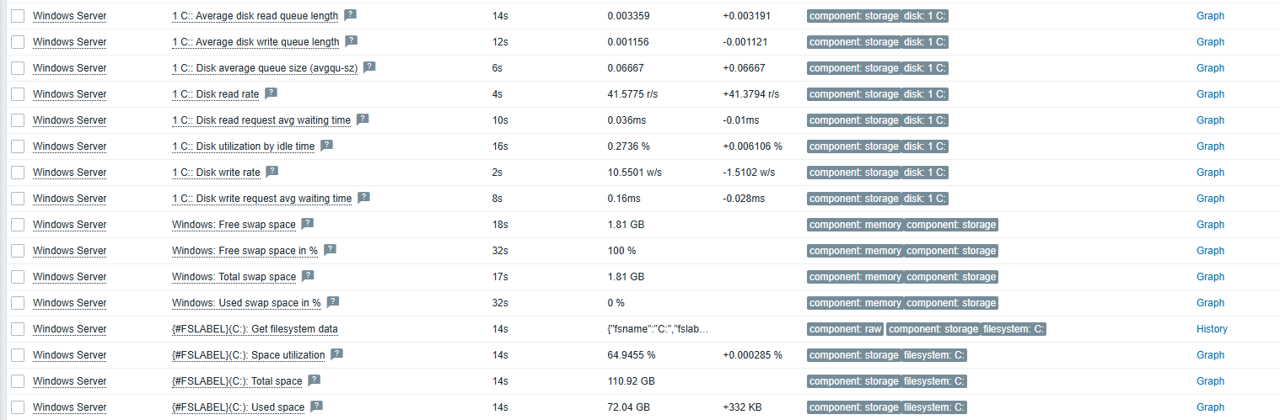
Task: Click help icon beside Used space
Action: click(x=316, y=405)
